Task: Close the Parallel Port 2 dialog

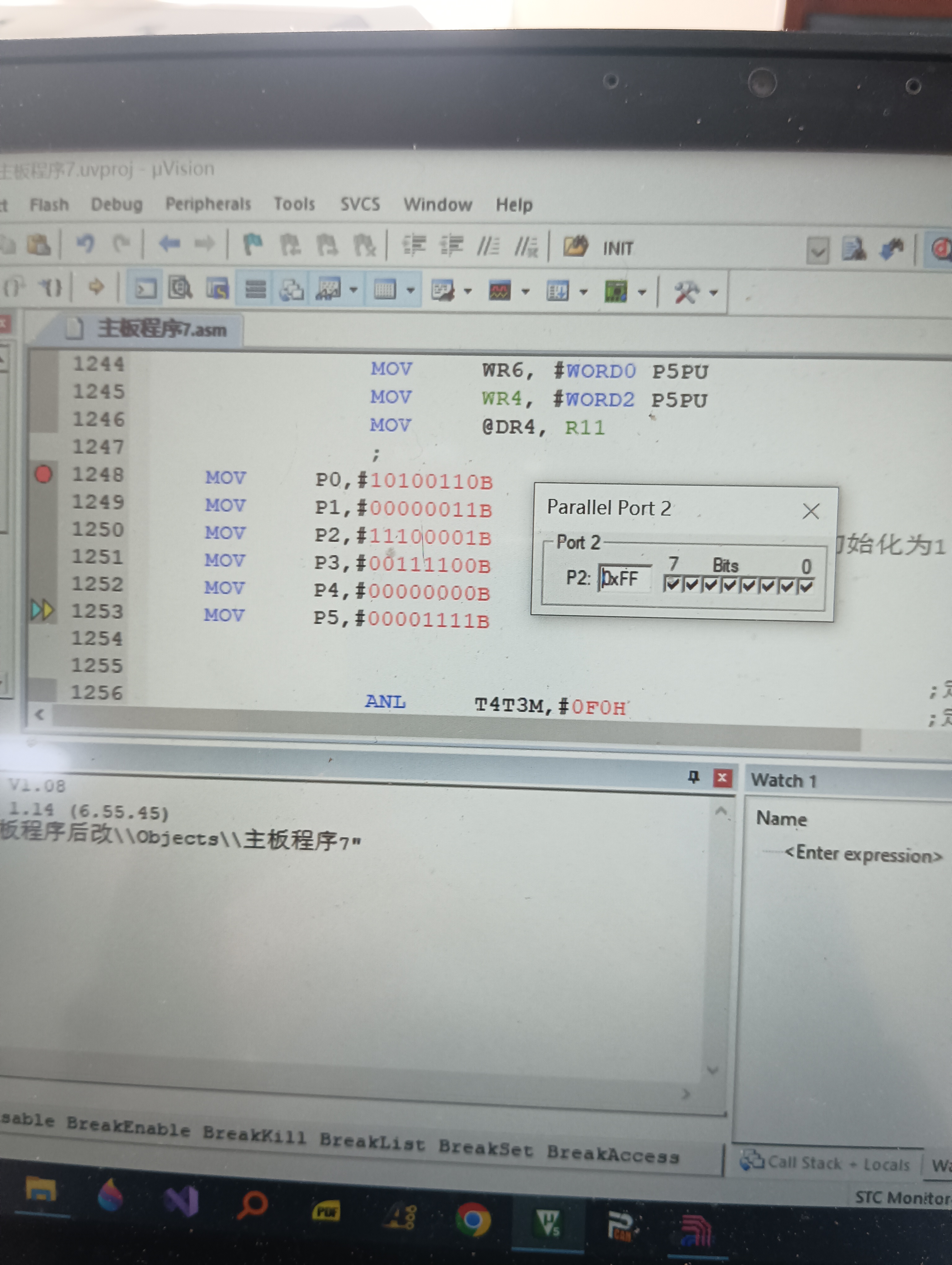Action: point(811,511)
